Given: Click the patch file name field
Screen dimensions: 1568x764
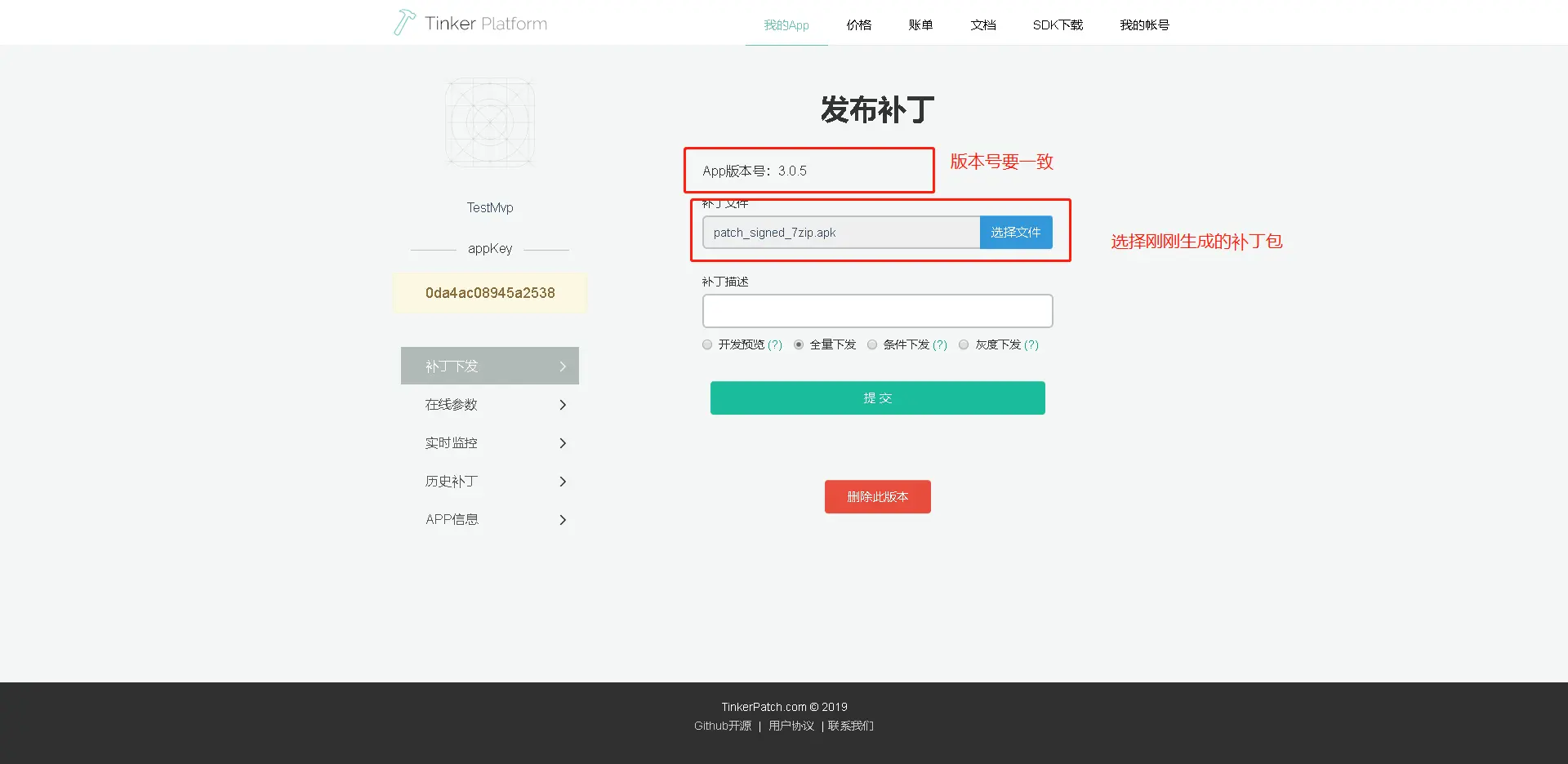Looking at the screenshot, I should point(841,233).
